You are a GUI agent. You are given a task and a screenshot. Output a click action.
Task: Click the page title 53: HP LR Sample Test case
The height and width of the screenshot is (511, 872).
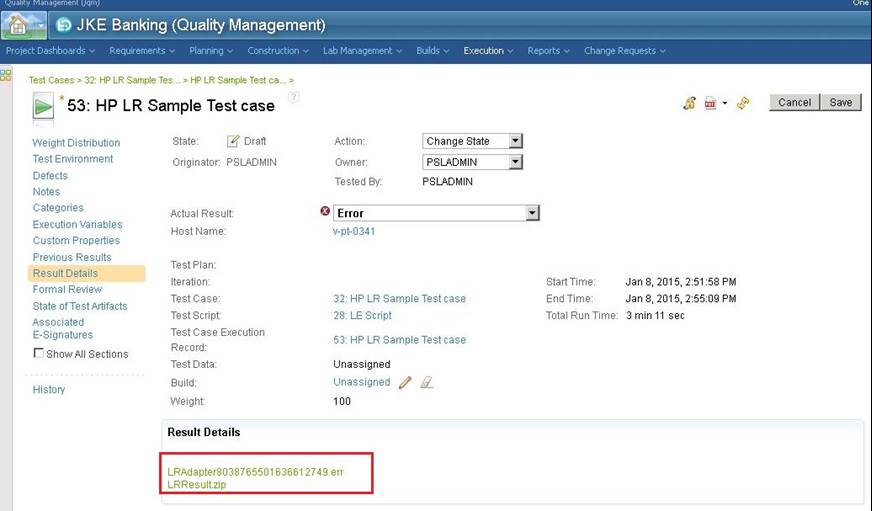[171, 106]
